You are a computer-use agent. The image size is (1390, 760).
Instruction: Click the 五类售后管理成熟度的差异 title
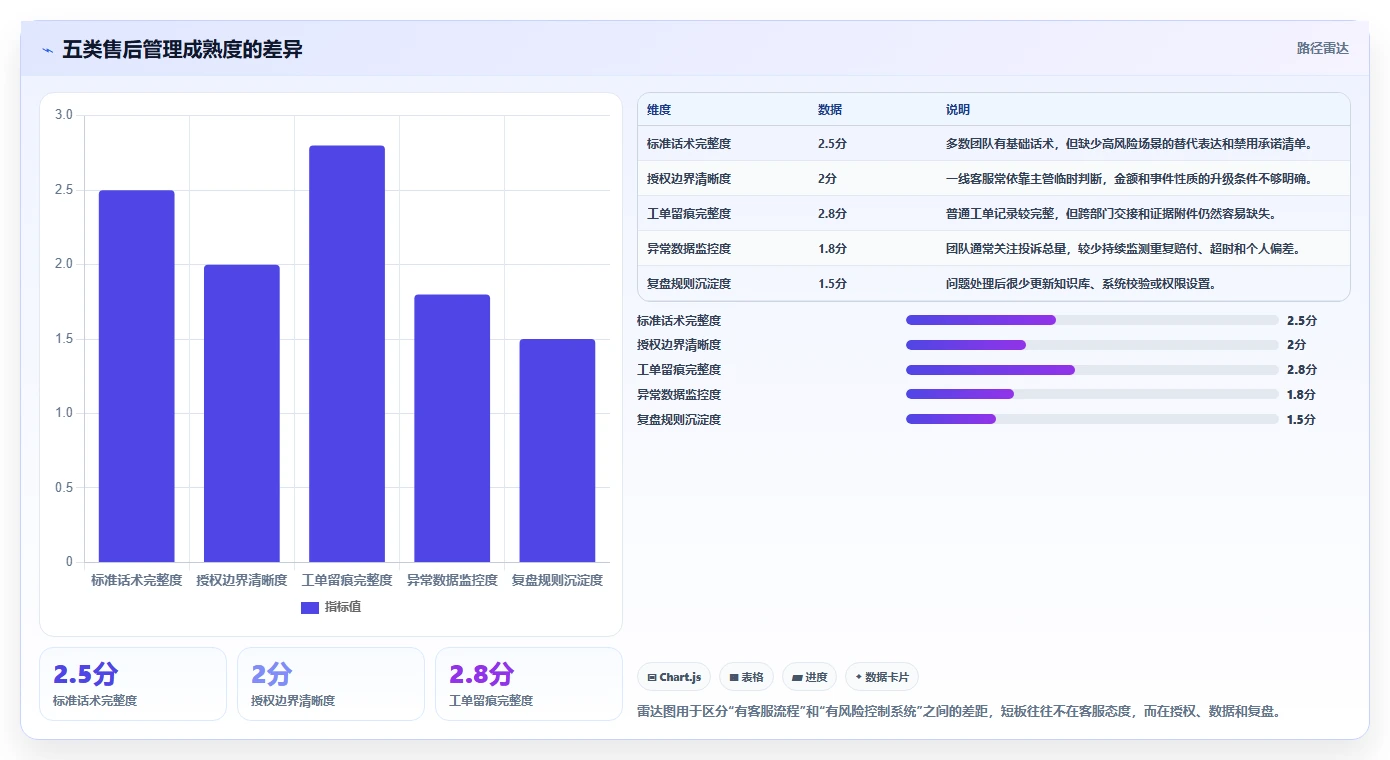click(x=182, y=49)
